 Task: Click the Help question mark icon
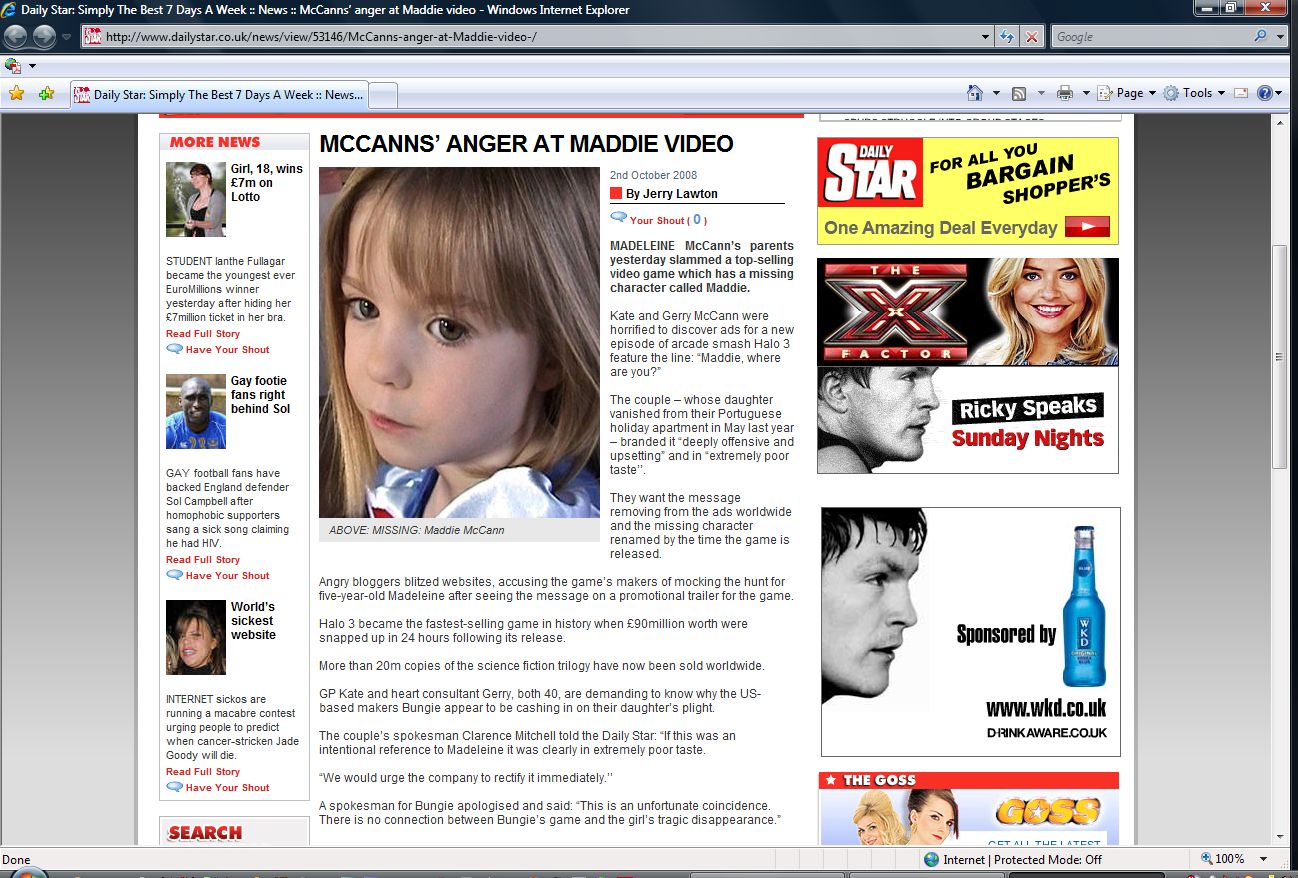(x=1265, y=93)
